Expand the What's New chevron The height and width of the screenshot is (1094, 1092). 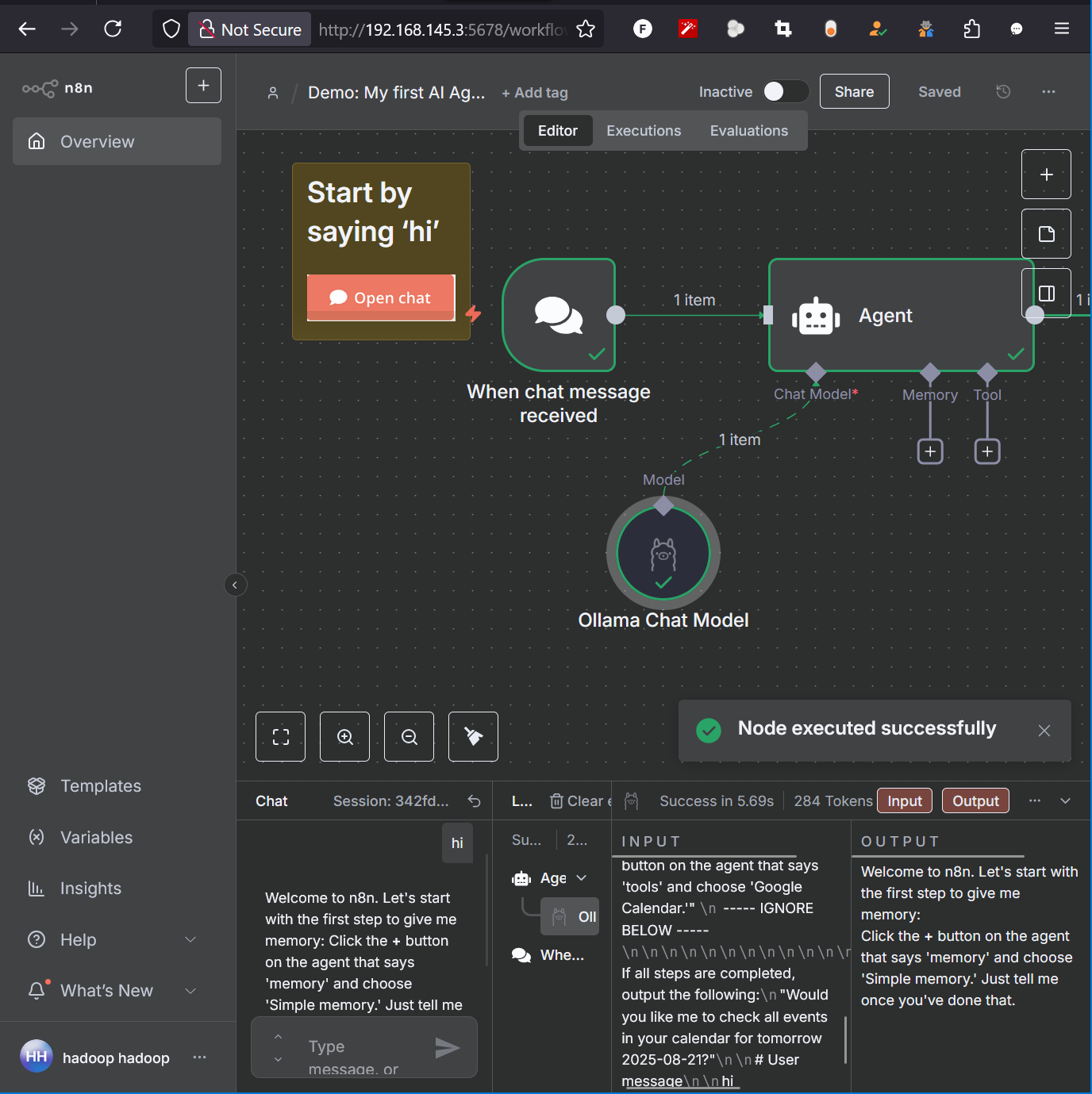[x=190, y=991]
